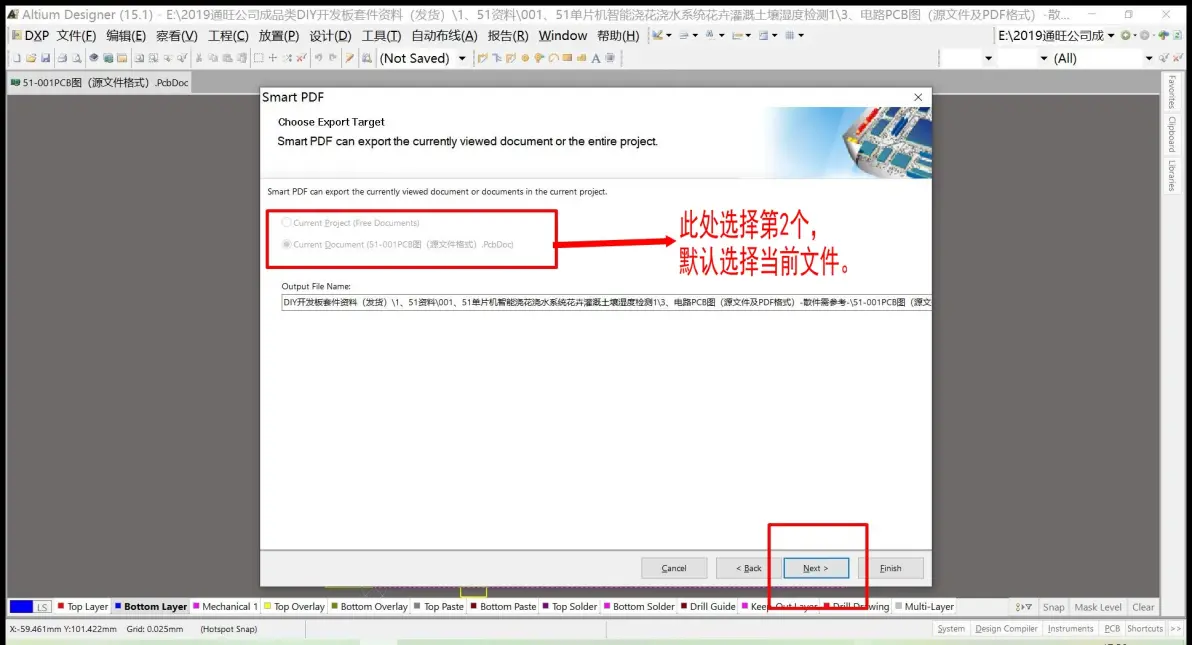Image resolution: width=1192 pixels, height=645 pixels.
Task: Click the Output File Name field
Action: click(606, 302)
